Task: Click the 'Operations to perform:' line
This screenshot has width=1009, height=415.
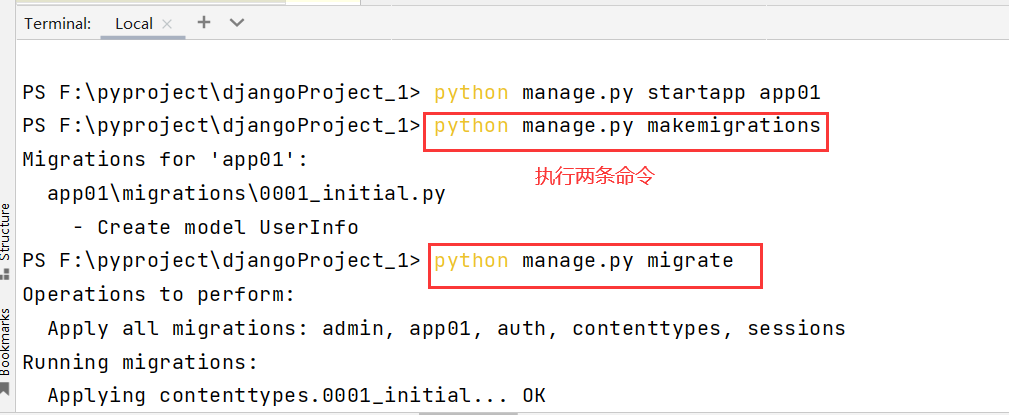Action: click(x=158, y=295)
